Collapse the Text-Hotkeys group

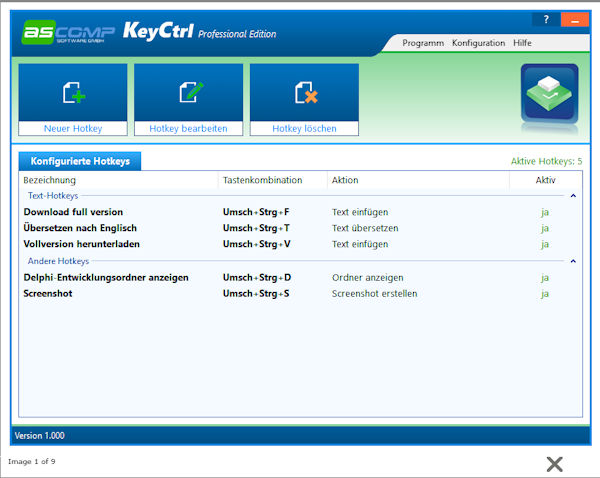pos(573,196)
